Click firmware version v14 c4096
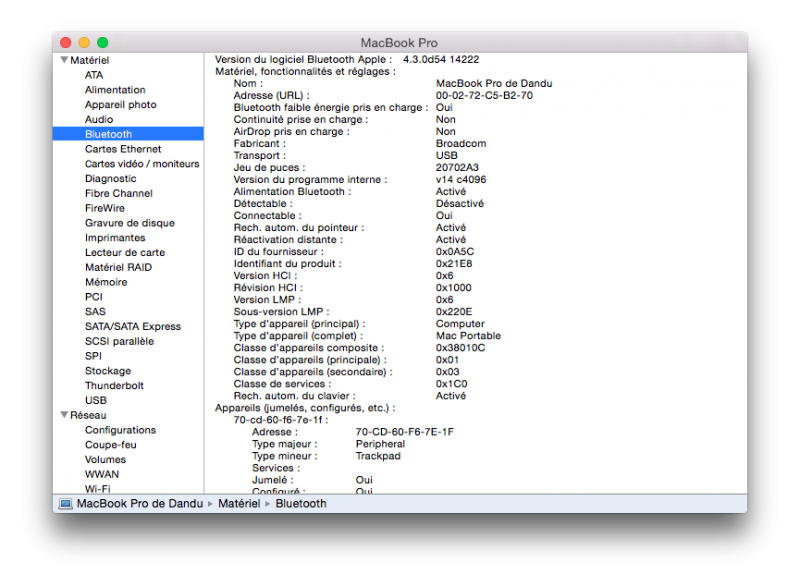This screenshot has height=586, width=800. click(461, 180)
